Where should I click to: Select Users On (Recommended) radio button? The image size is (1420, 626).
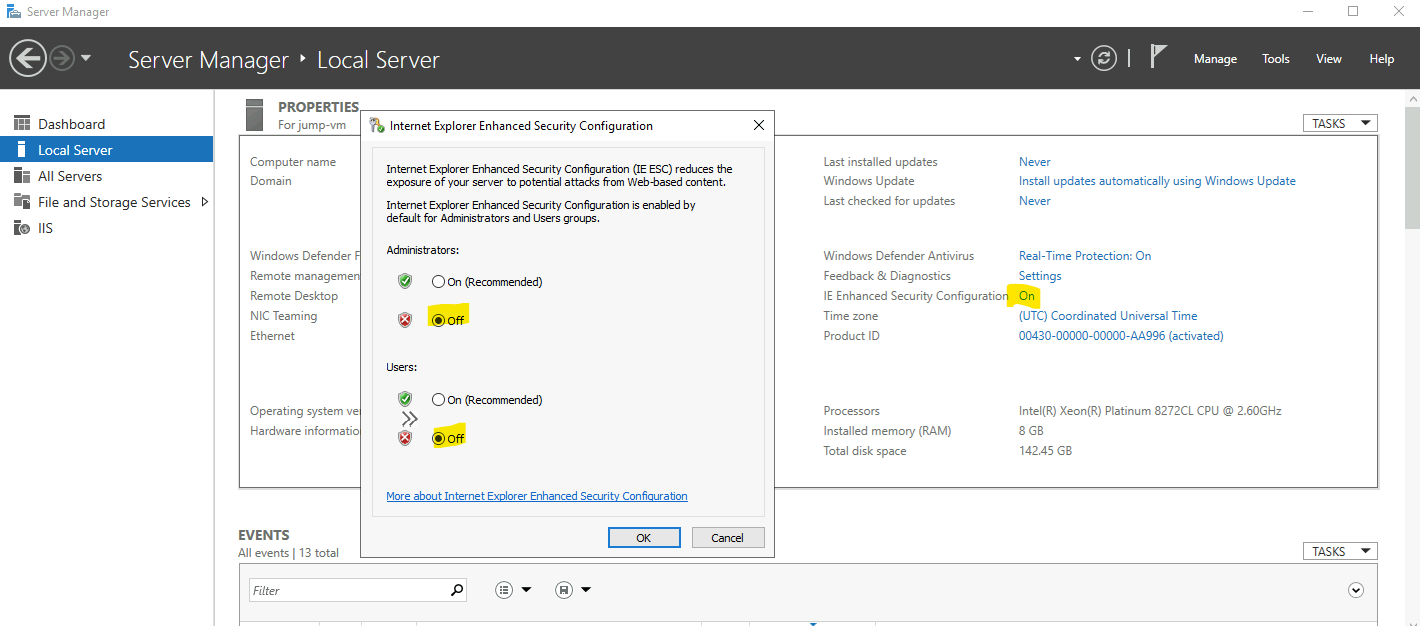(438, 400)
